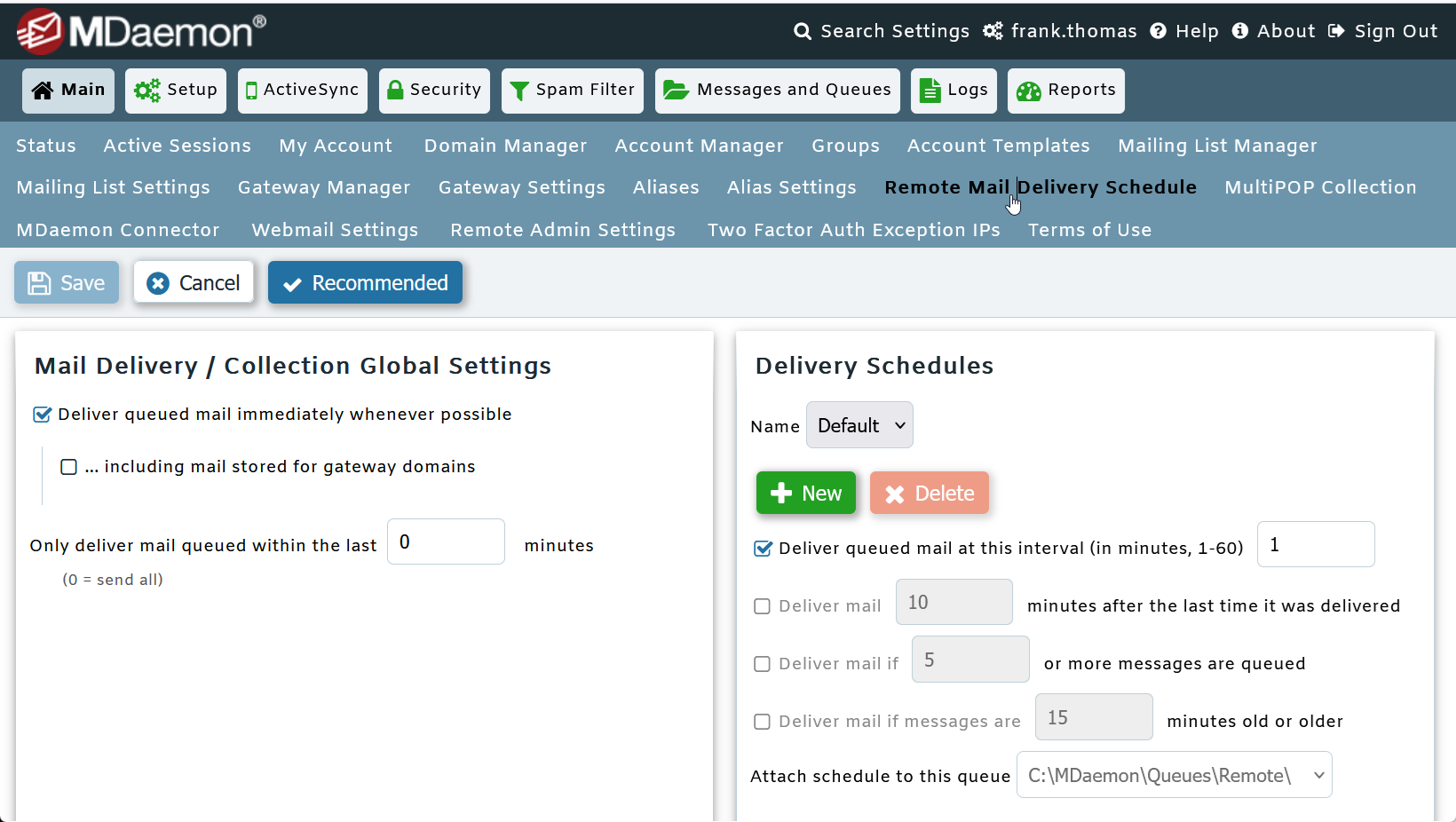Open Attach schedule to this queue dropdown
Viewport: 1456px width, 822px height.
click(x=1174, y=775)
